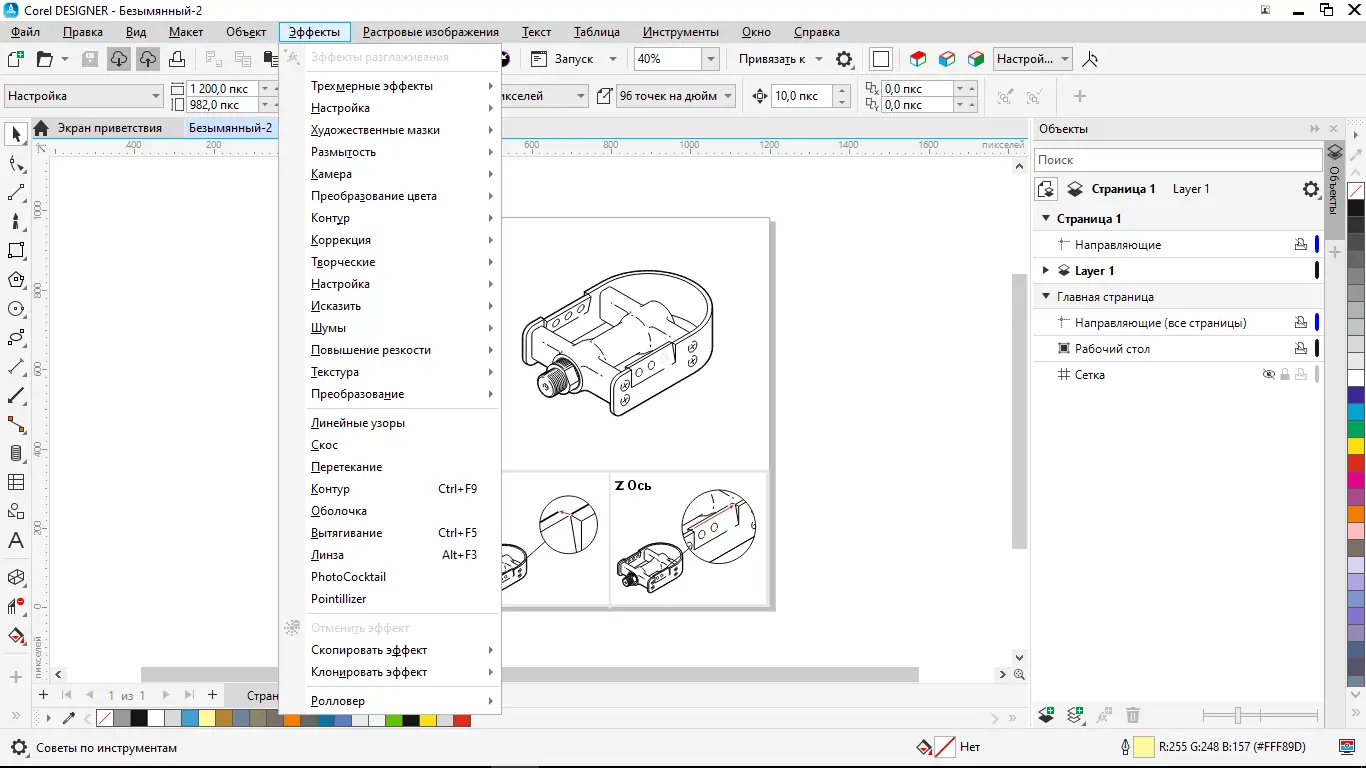Screen dimensions: 1366x768
Task: Select the Text tool in the toolbox
Action: point(16,541)
